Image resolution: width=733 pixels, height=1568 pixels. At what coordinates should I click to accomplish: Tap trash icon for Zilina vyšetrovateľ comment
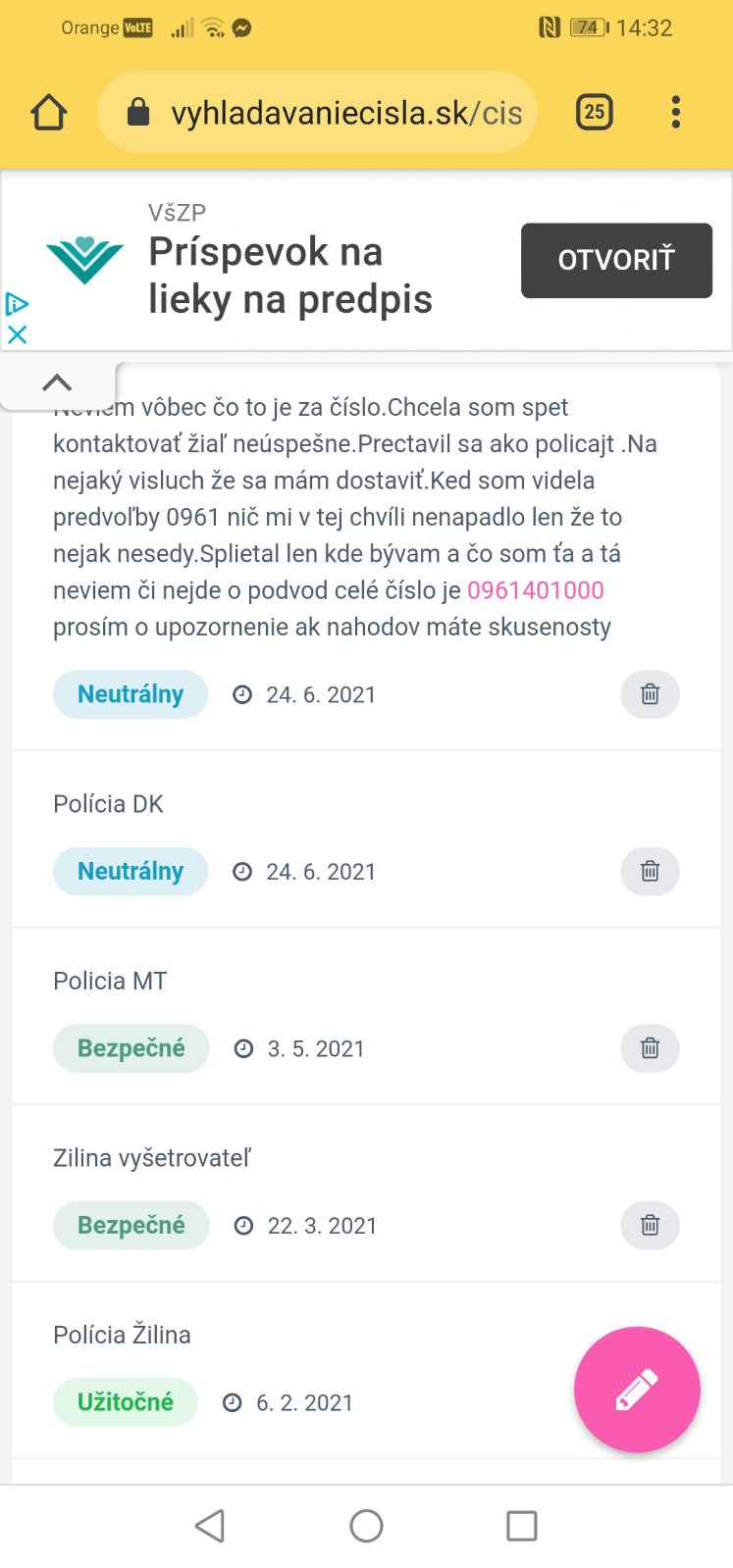(650, 1225)
